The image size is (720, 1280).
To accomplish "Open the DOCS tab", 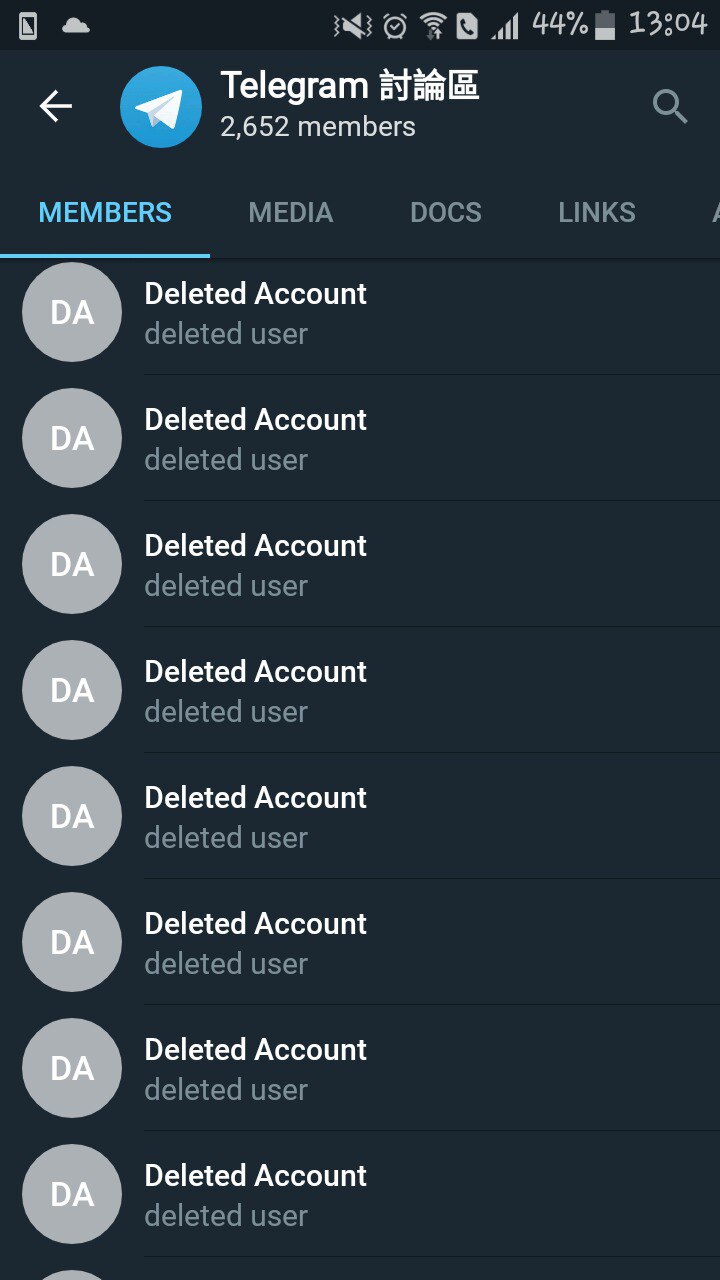I will click(x=446, y=212).
